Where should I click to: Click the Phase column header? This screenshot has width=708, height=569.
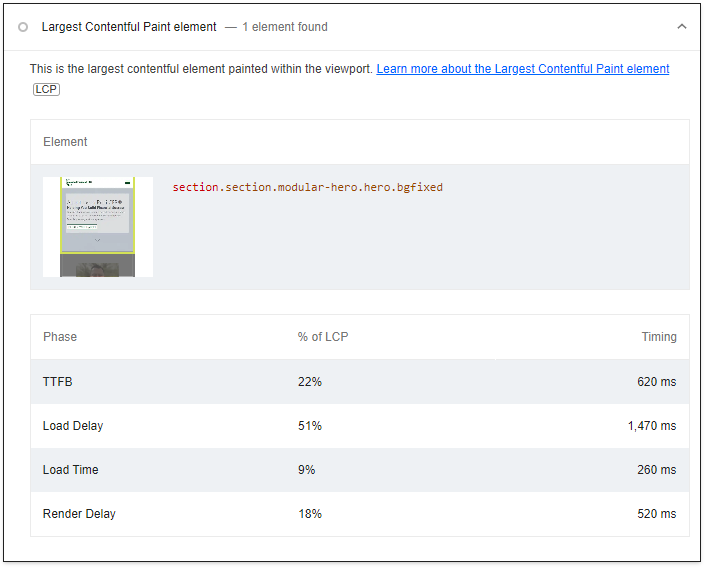click(61, 338)
